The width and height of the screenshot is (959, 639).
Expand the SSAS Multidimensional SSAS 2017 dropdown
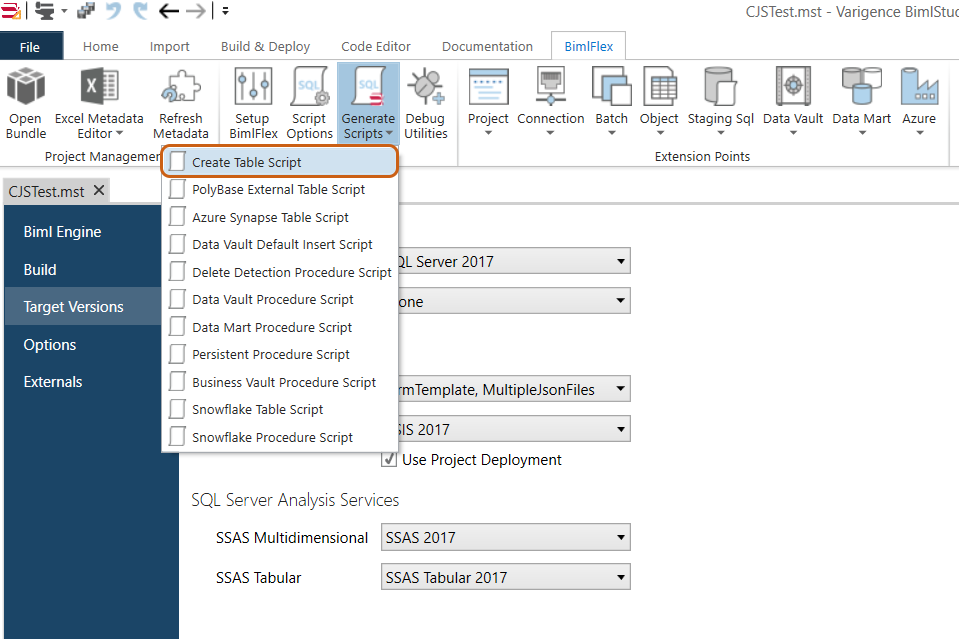coord(505,537)
